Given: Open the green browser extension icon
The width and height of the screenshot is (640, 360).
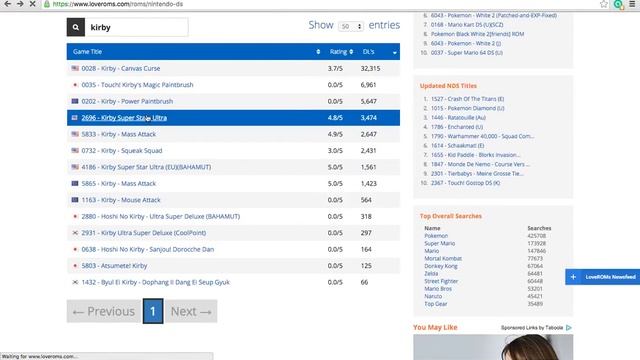Looking at the screenshot, I should 618,4.
